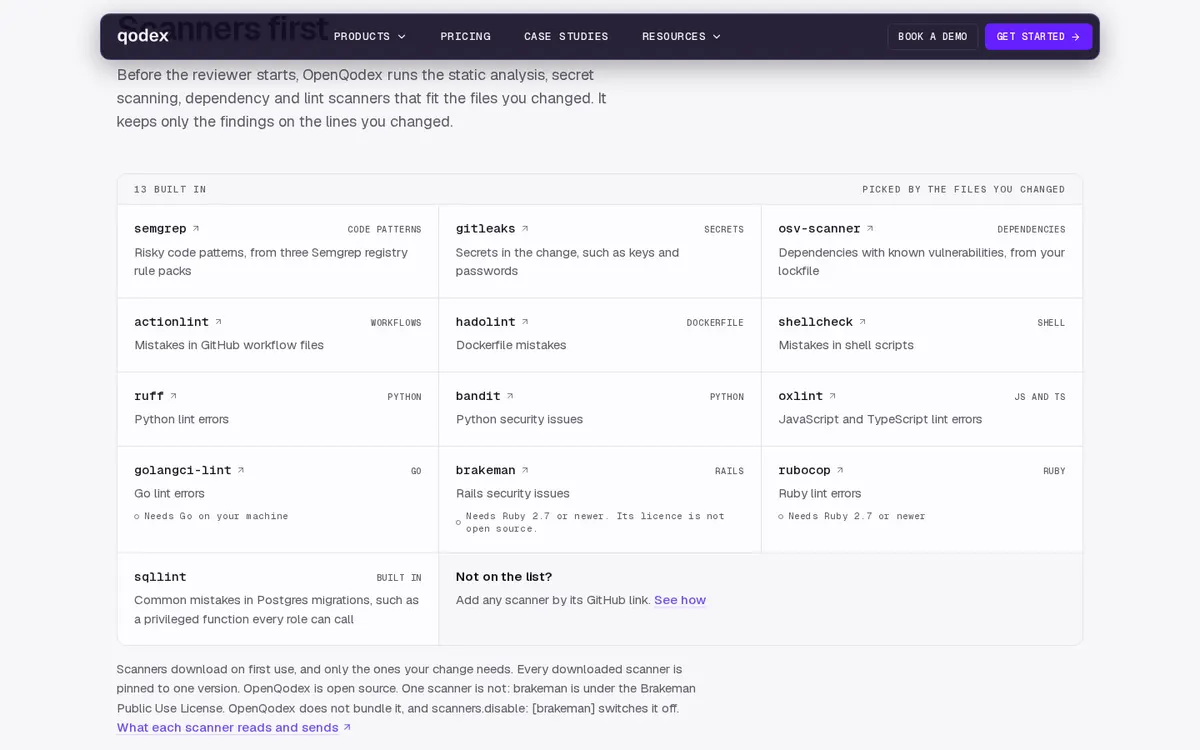The width and height of the screenshot is (1200, 750).
Task: Click PICKED BY THE FILES YOU CHANGED label
Action: (964, 190)
